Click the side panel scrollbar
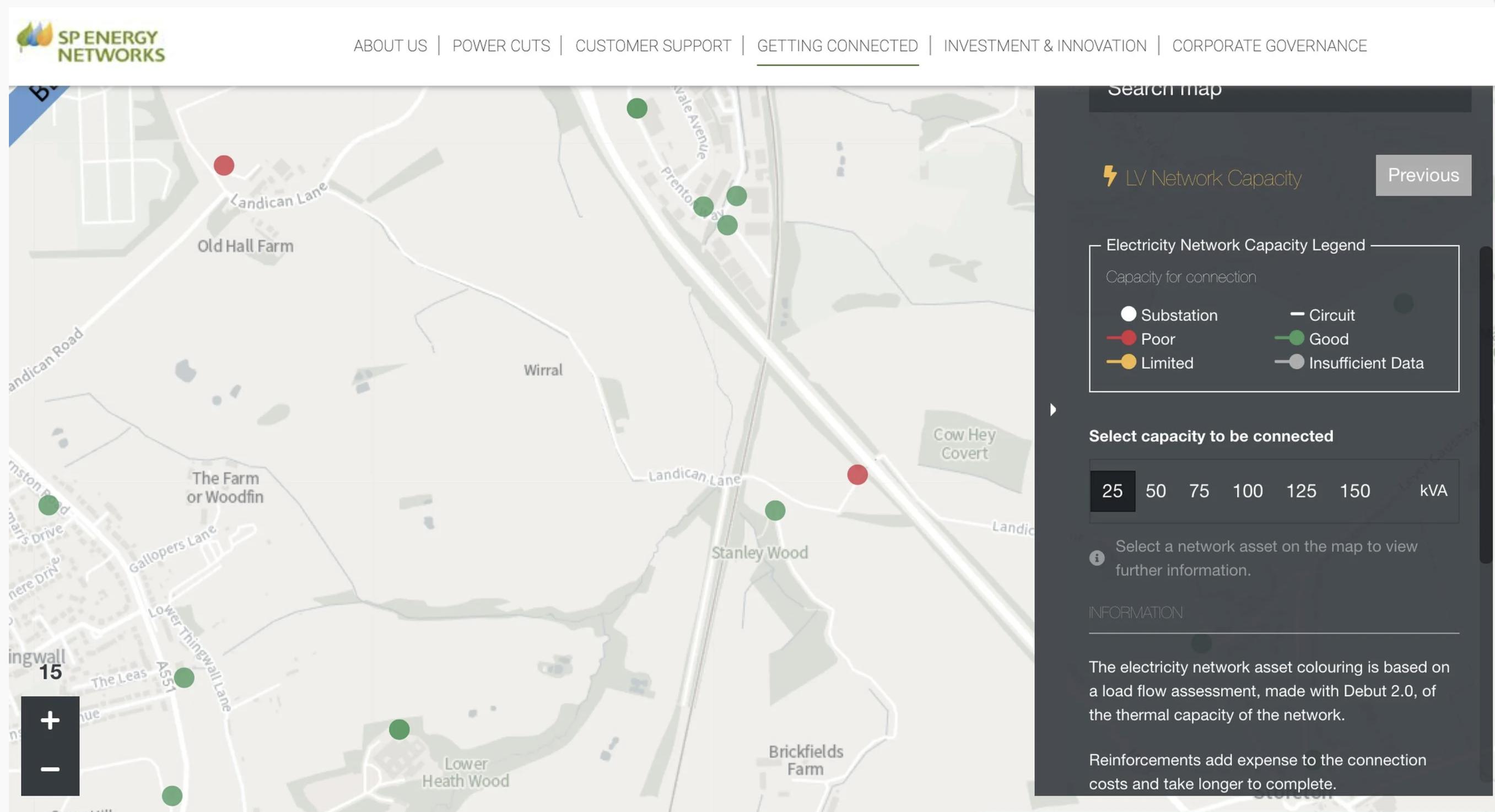1495x812 pixels. click(1485, 405)
